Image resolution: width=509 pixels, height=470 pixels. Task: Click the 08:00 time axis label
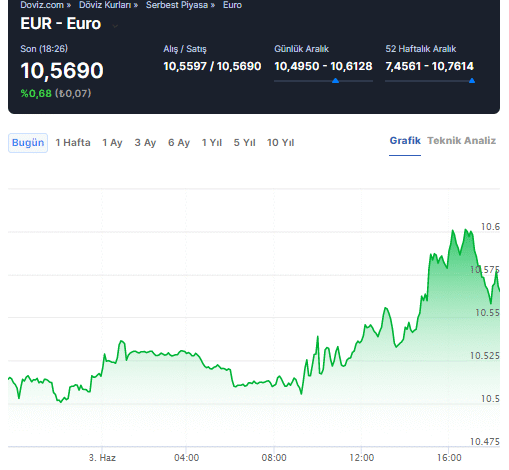tap(274, 457)
